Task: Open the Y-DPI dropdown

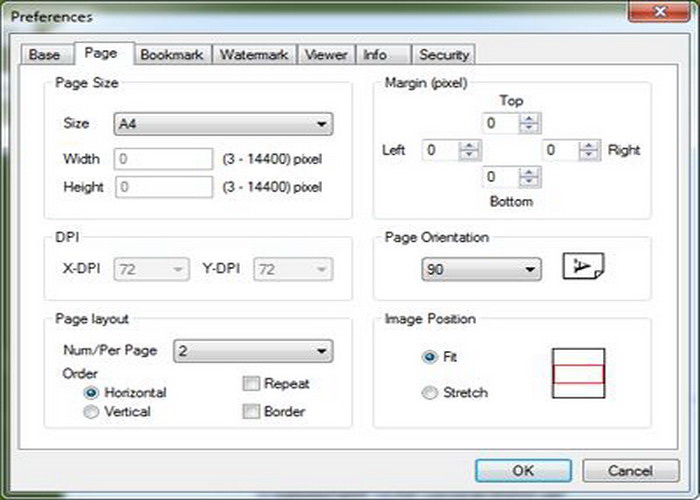Action: click(x=293, y=269)
